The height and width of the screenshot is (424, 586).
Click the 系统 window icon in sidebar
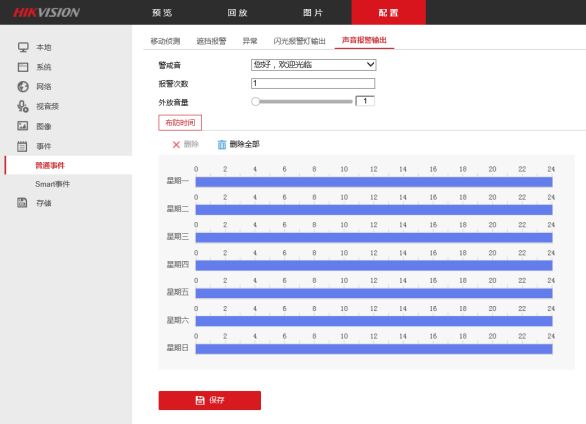[23, 67]
